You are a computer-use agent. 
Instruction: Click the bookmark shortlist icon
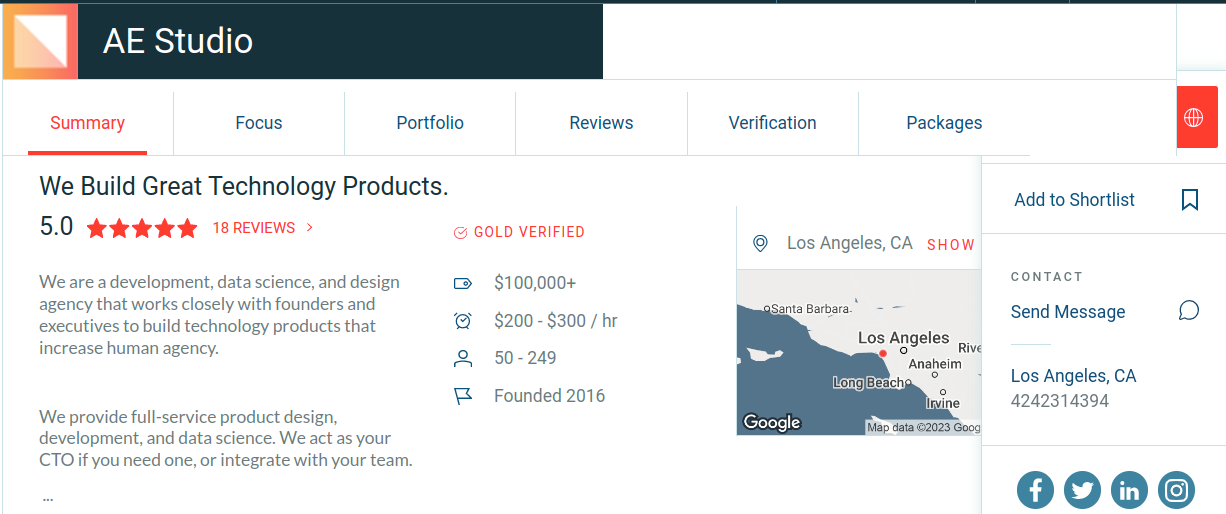coord(1189,200)
